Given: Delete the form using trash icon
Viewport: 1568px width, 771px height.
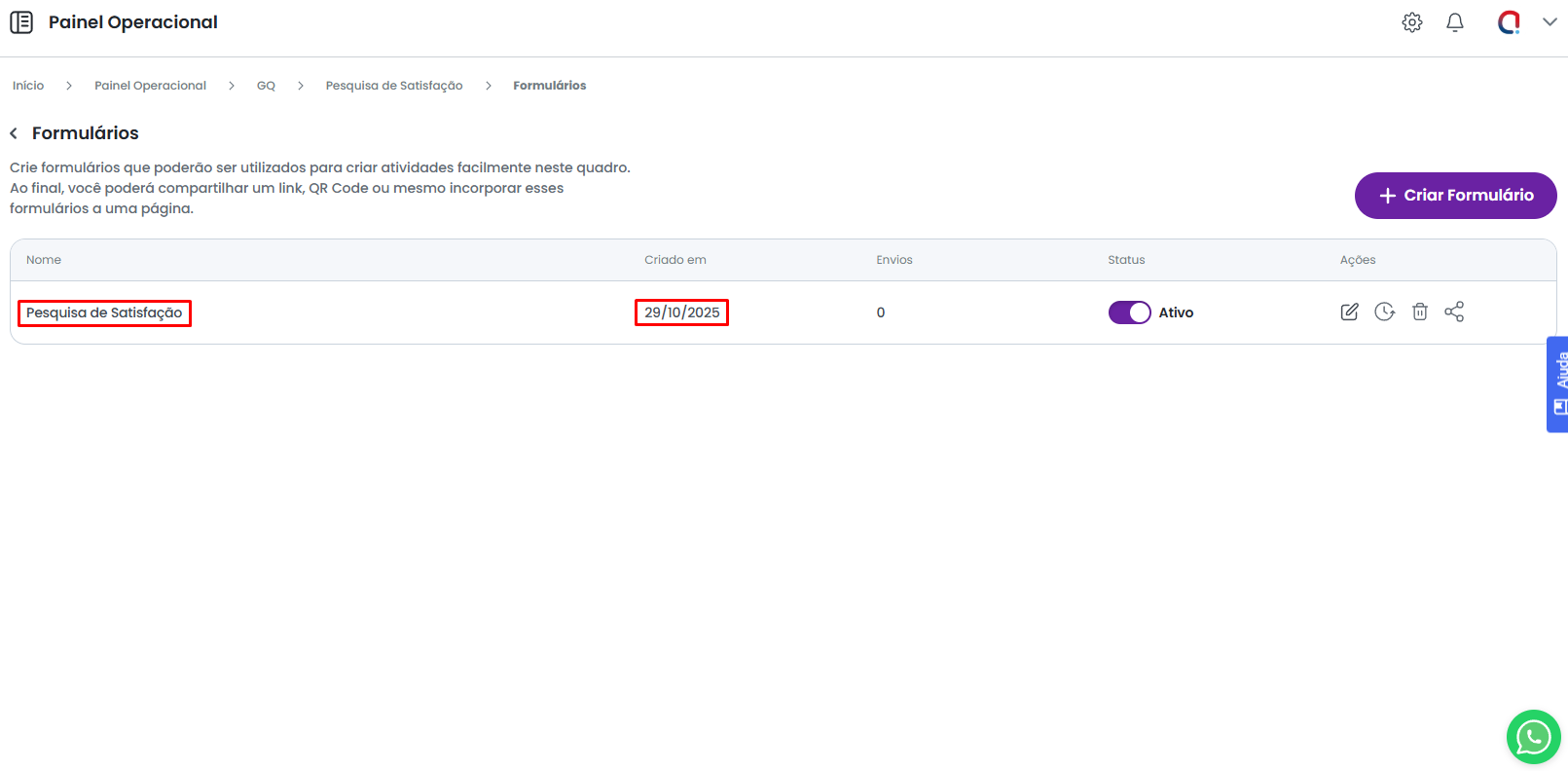Looking at the screenshot, I should click(x=1420, y=312).
